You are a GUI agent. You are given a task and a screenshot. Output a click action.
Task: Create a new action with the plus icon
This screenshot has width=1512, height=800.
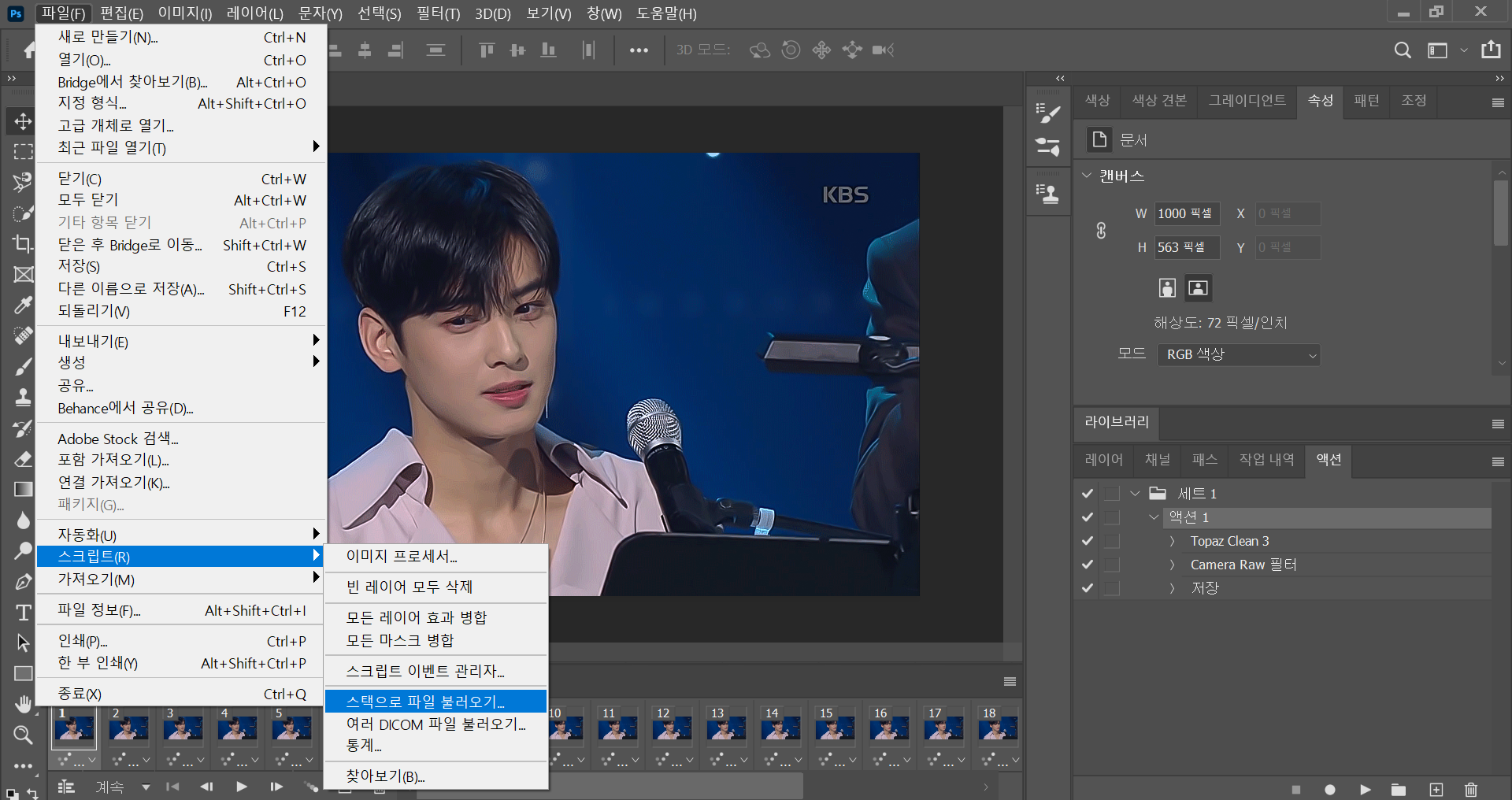1436,790
